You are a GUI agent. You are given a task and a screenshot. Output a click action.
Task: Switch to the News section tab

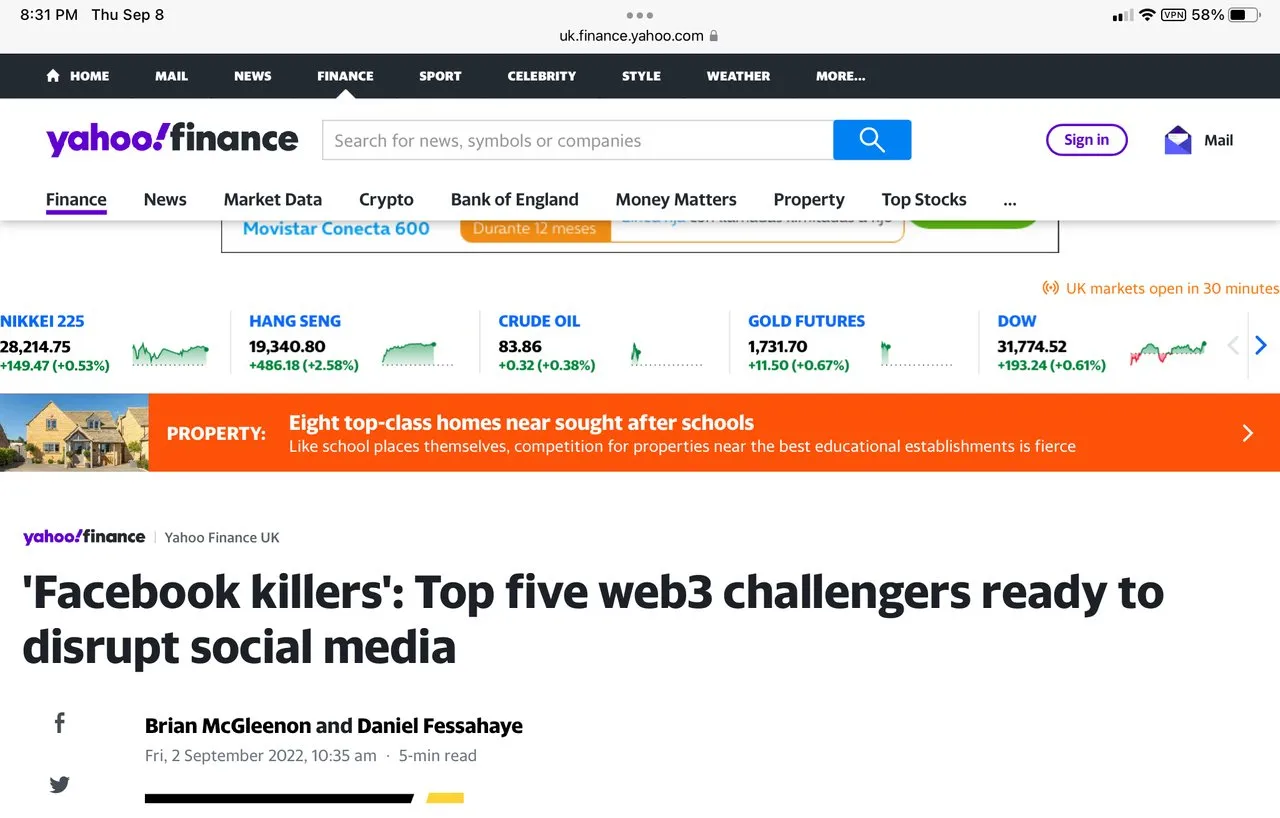click(165, 199)
